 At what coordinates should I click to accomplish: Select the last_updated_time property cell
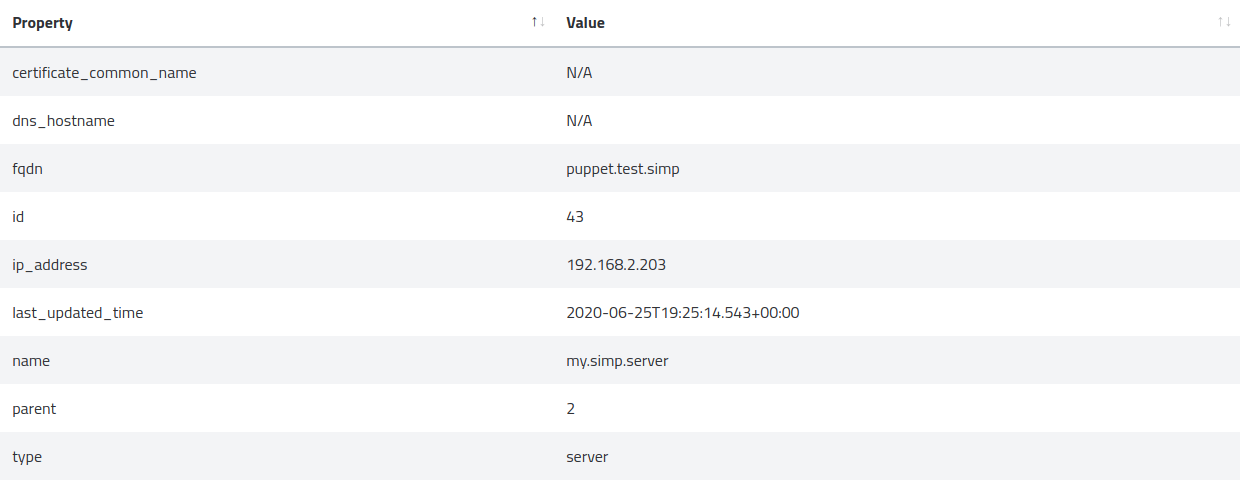pos(78,313)
